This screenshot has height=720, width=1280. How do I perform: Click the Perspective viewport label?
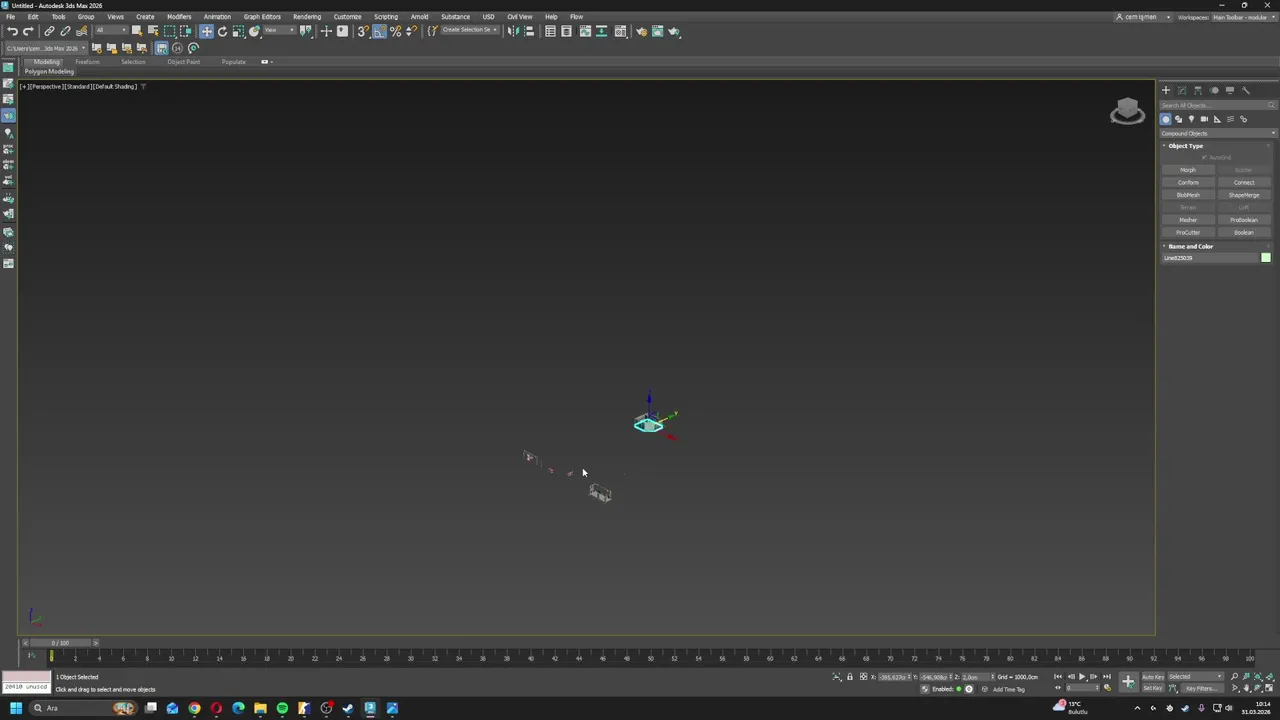[48, 87]
